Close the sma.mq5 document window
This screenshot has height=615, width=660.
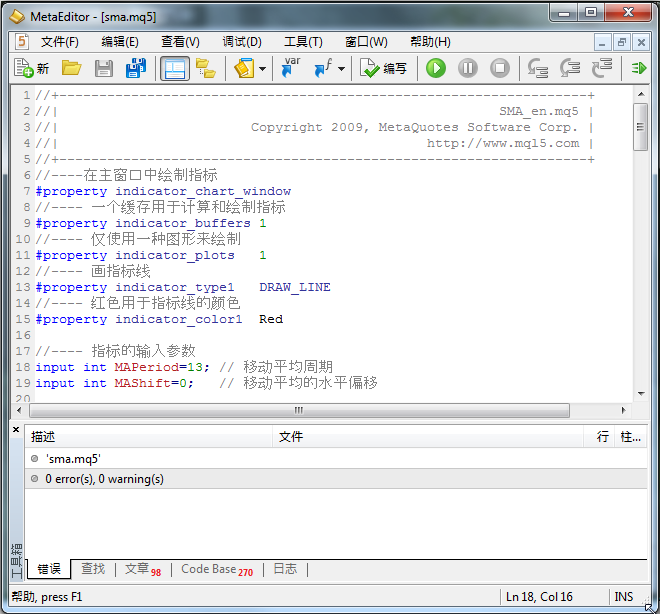[641, 43]
